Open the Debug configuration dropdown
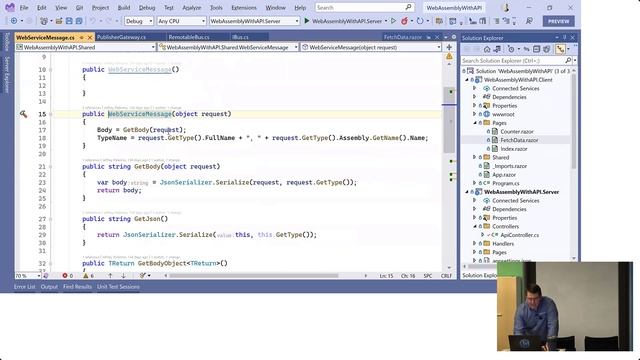Image resolution: width=640 pixels, height=360 pixels. 139,21
